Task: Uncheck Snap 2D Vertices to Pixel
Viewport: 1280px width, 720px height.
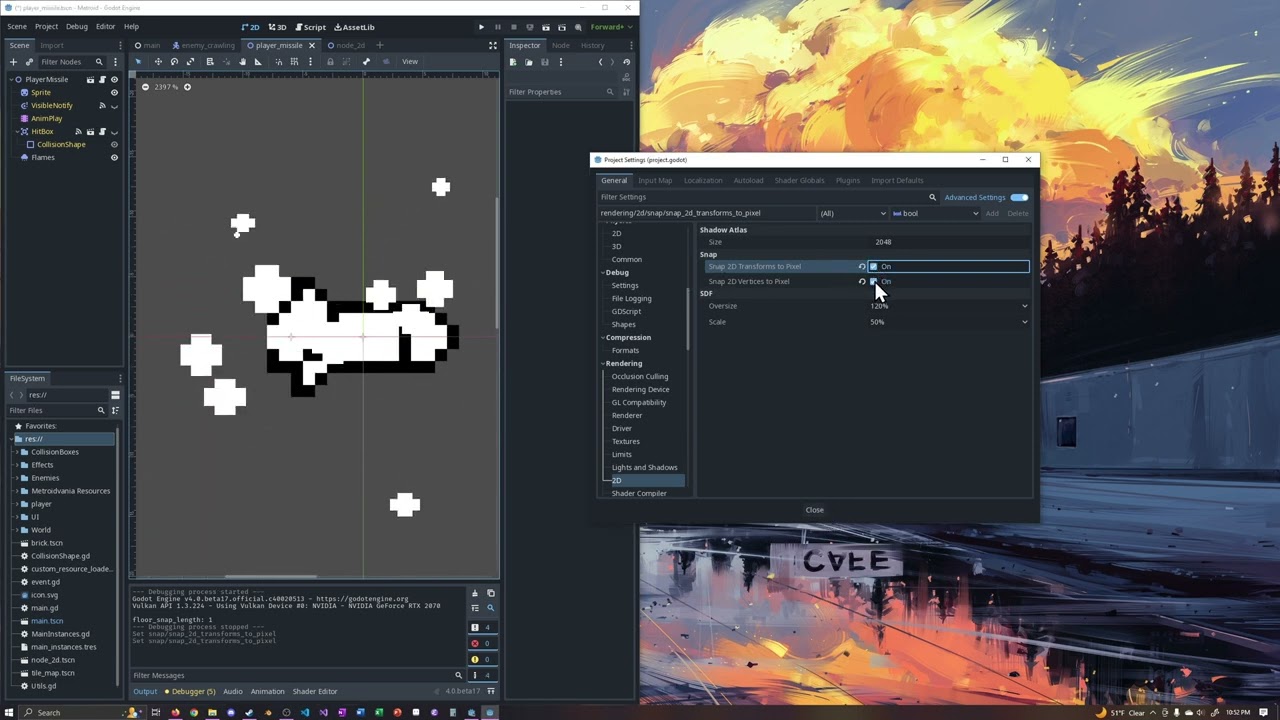Action: pyautogui.click(x=874, y=282)
